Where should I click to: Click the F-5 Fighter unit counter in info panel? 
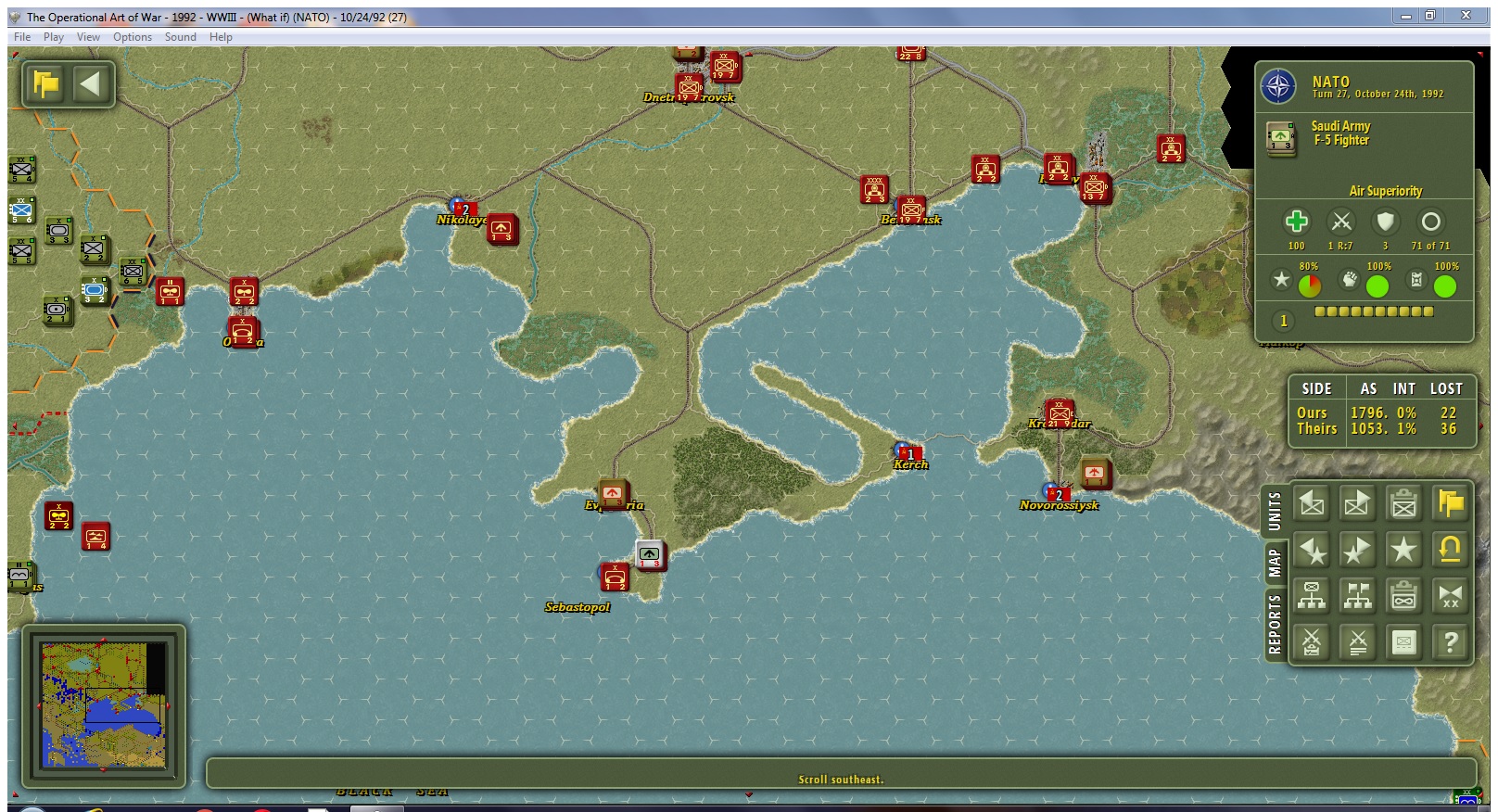[1280, 139]
